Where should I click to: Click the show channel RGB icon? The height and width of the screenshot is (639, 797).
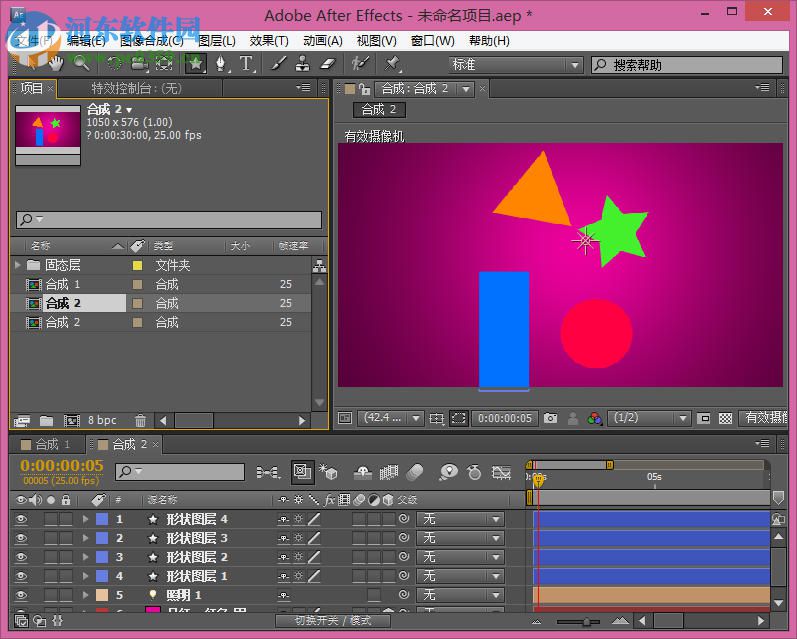(x=595, y=419)
